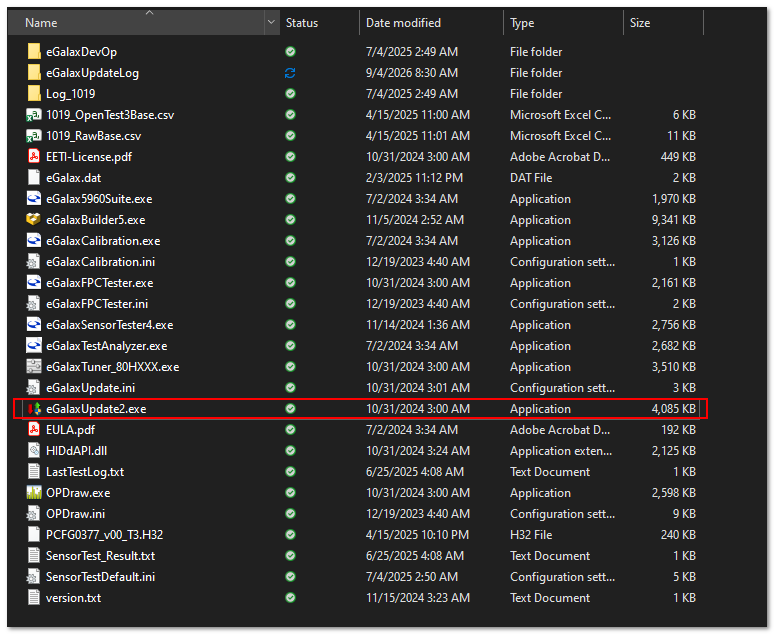Select the file name eGalaxBuilder5.exe
The width and height of the screenshot is (774, 634).
[96, 220]
